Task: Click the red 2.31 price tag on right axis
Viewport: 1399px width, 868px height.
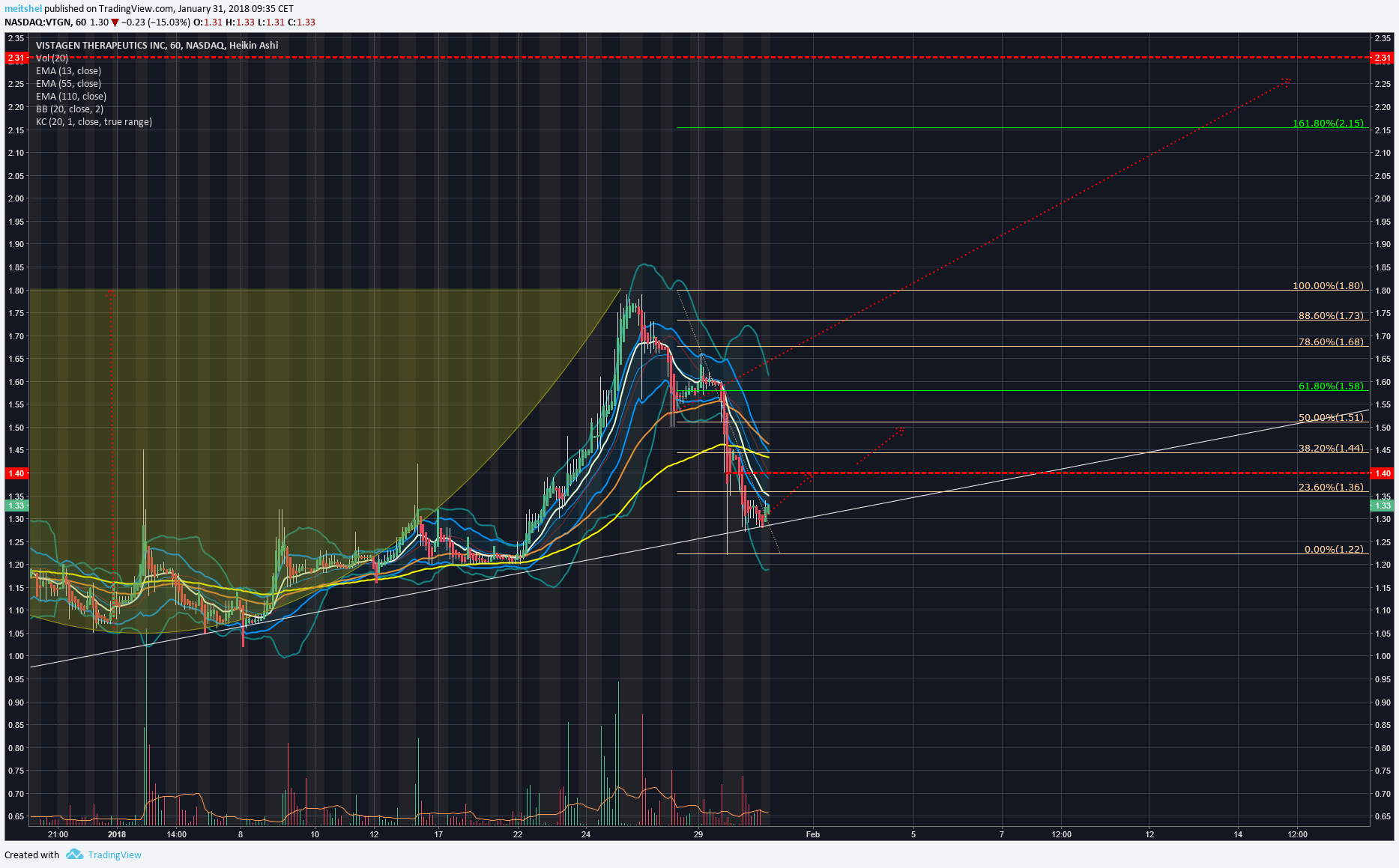Action: coord(1382,58)
